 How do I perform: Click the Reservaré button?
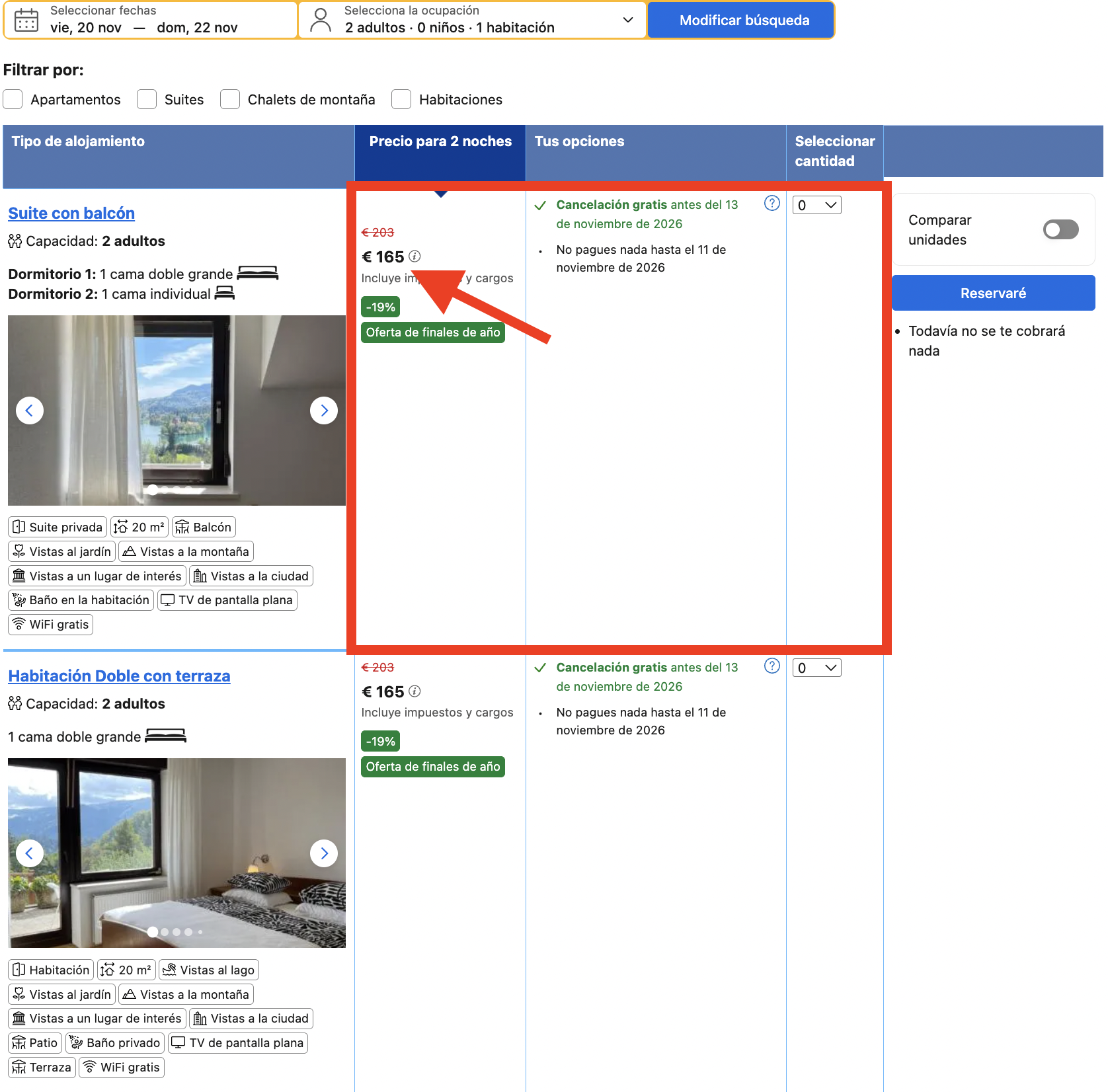point(993,293)
